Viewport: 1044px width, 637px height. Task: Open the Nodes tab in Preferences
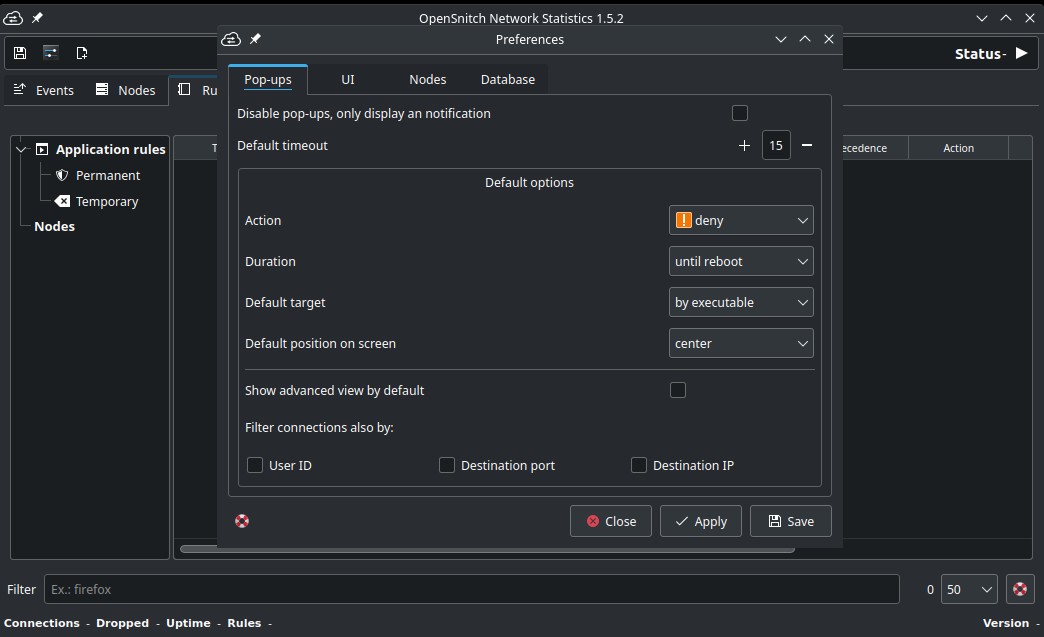tap(427, 80)
